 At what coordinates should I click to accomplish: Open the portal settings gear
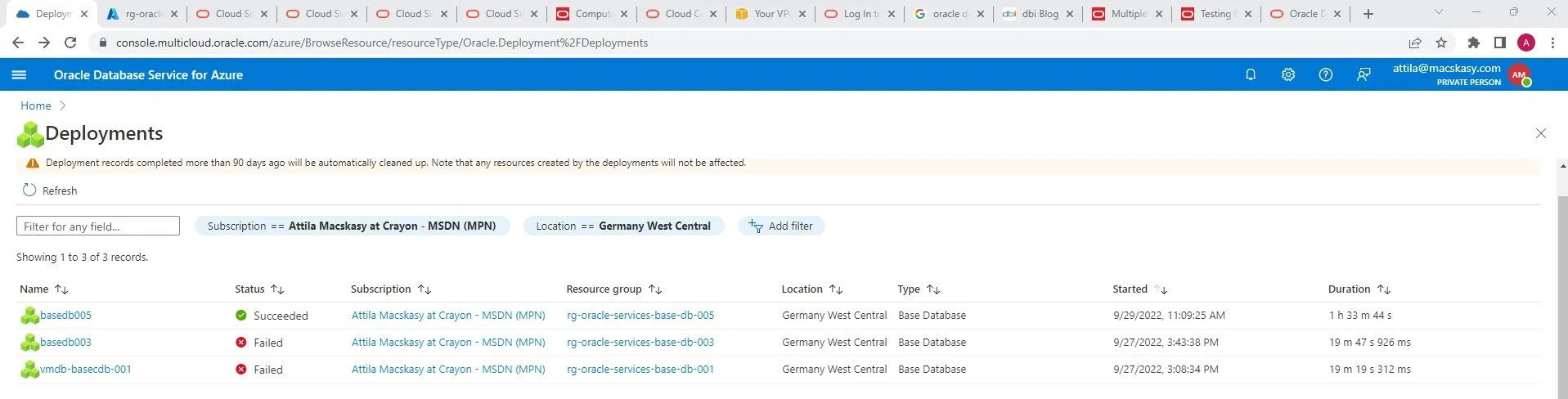coord(1288,74)
